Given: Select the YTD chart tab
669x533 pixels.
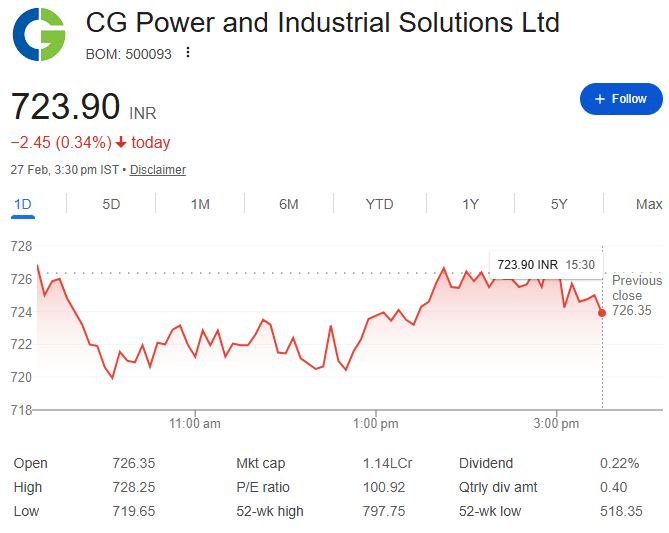Looking at the screenshot, I should 379,204.
